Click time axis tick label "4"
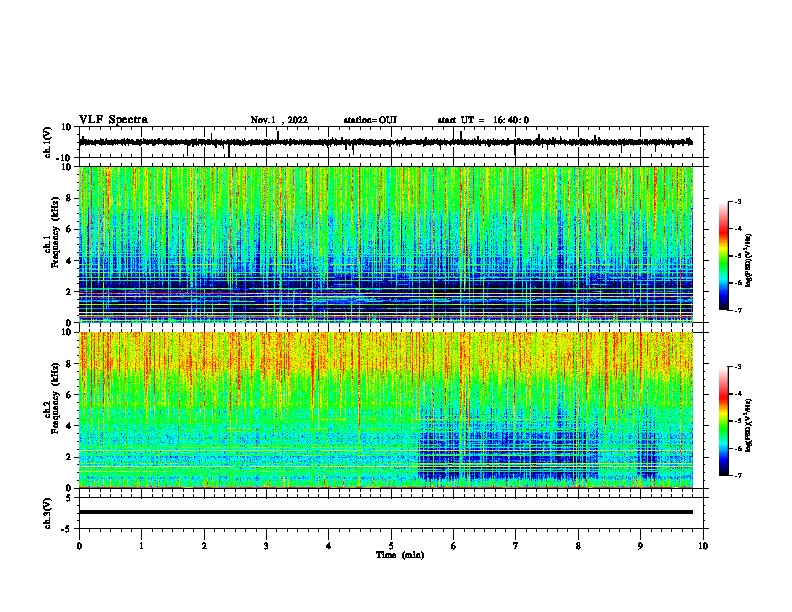The image size is (792, 612). (x=329, y=546)
